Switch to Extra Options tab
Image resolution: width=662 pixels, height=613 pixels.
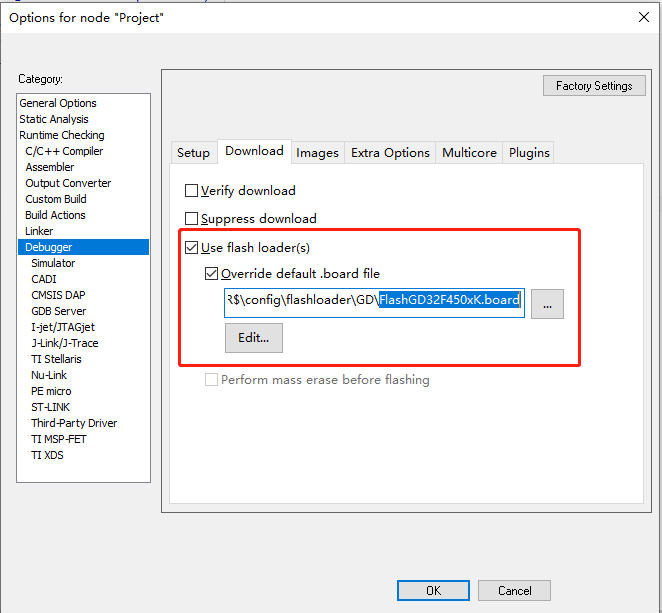tap(390, 152)
